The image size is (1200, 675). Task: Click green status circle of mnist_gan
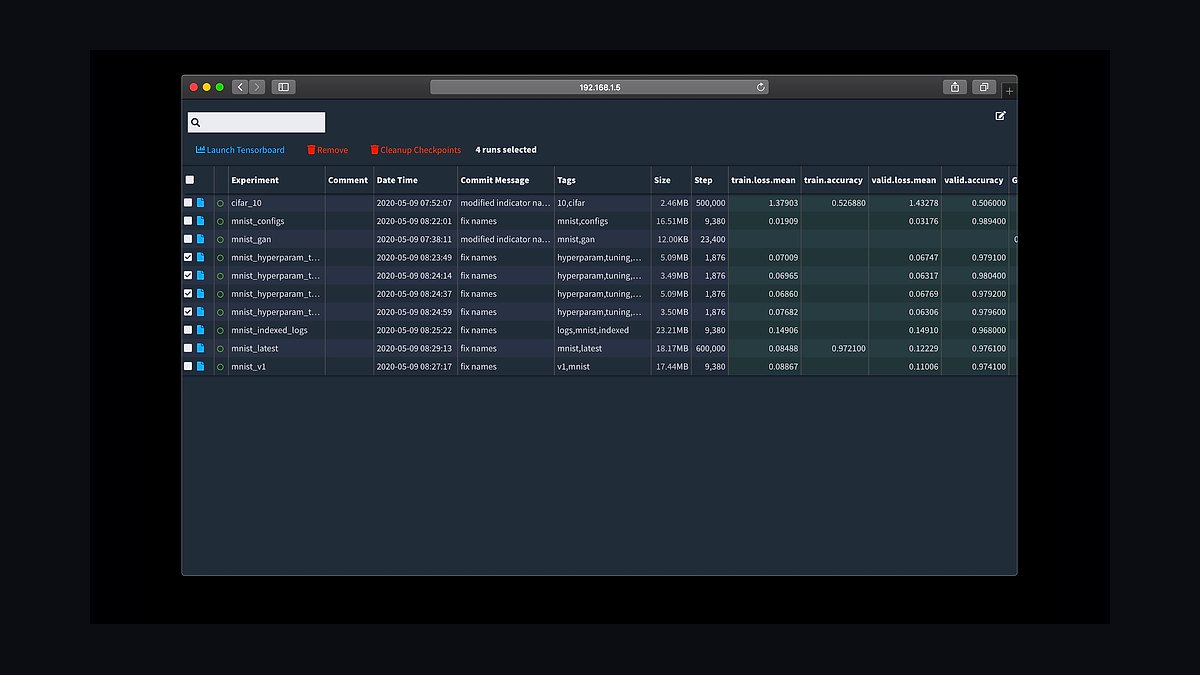220,239
